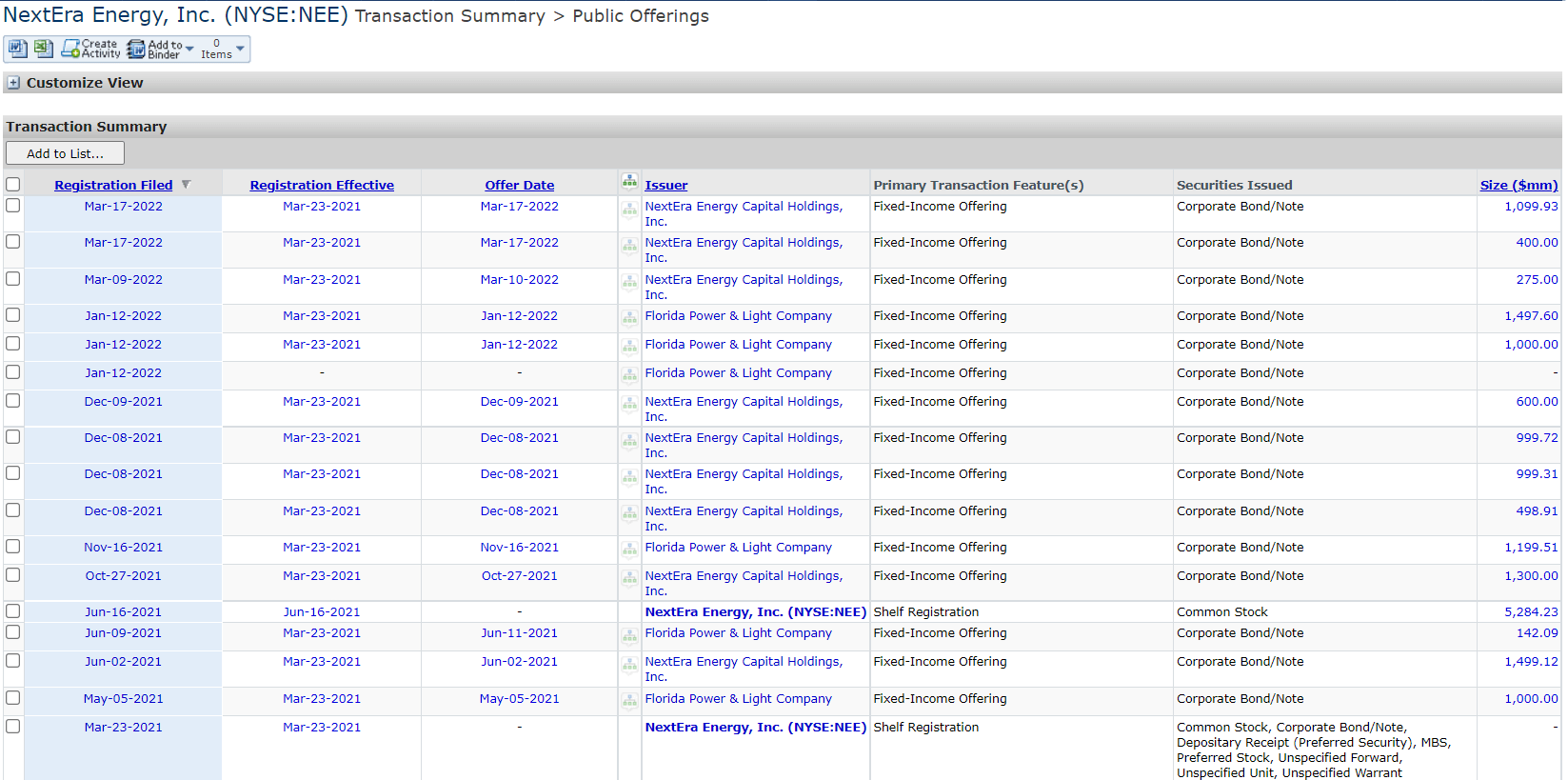Viewport: 1568px width, 780px height.
Task: Open the Nov-16-2021 registration filed link
Action: click(123, 547)
